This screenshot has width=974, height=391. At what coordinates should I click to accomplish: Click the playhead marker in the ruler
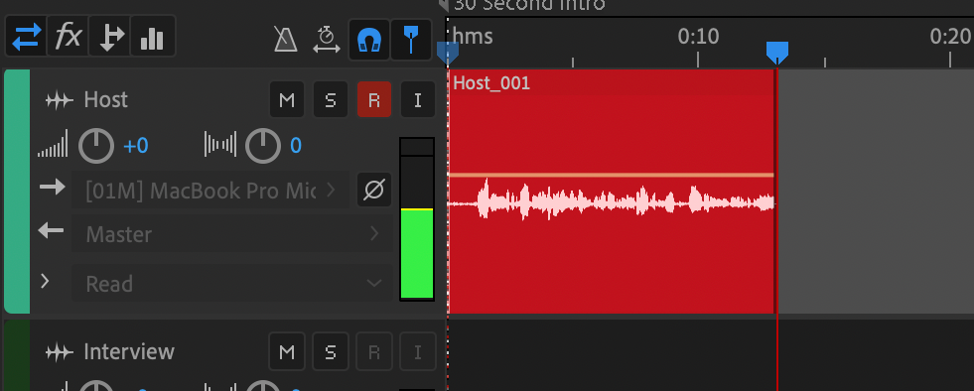click(777, 53)
